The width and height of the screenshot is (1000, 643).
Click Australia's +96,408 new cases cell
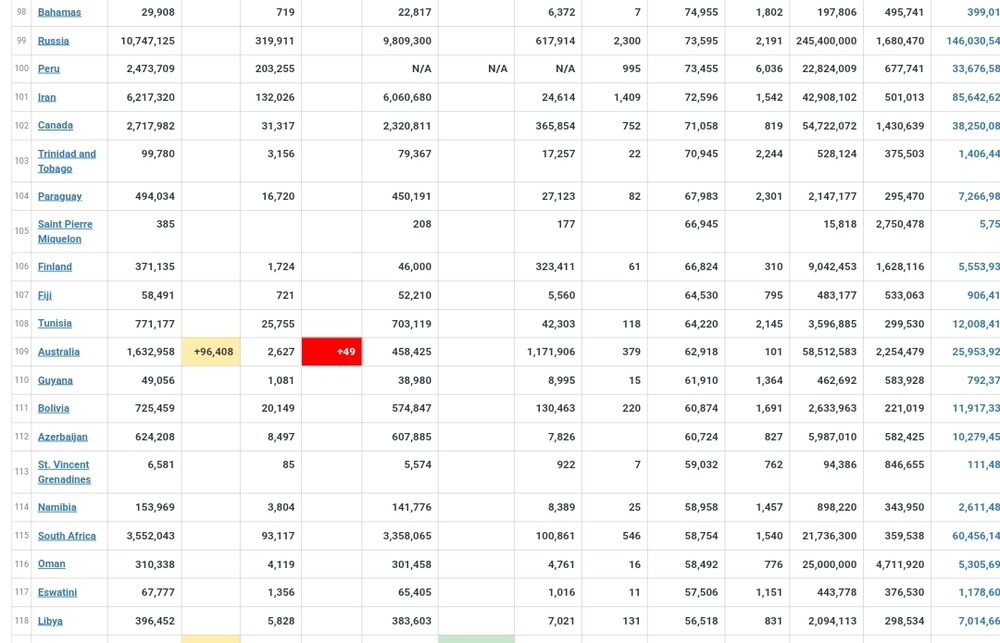pos(211,352)
